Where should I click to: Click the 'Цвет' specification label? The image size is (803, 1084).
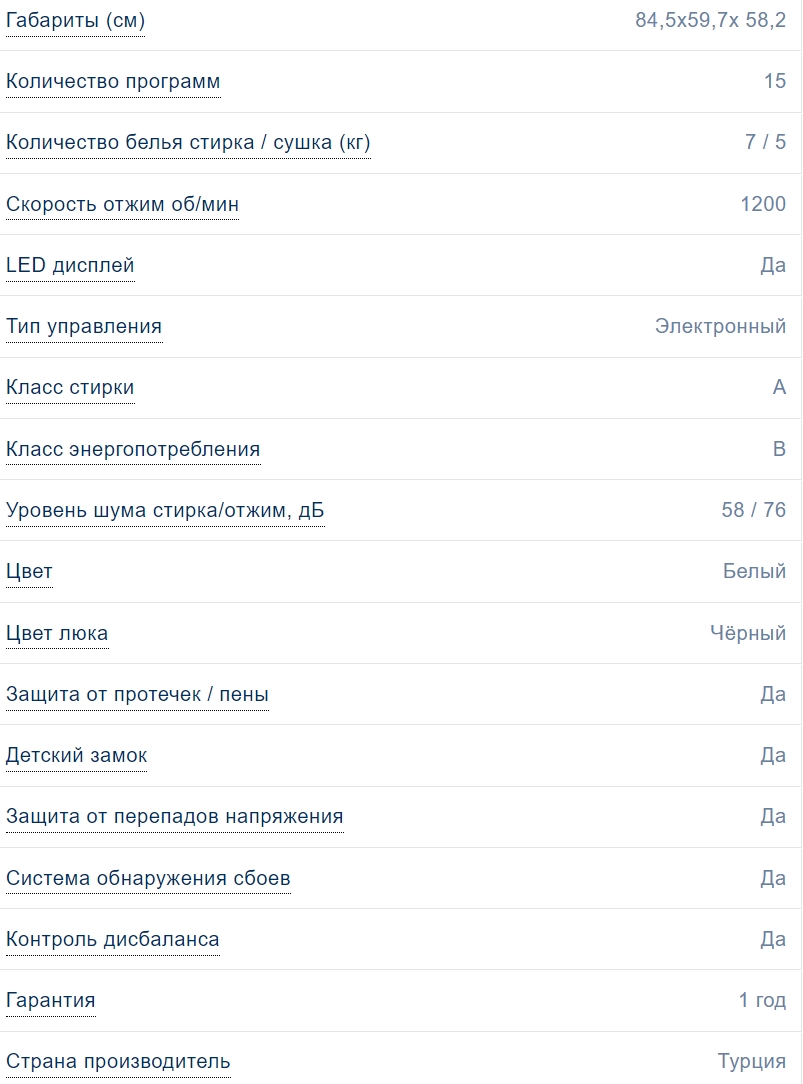pos(29,571)
